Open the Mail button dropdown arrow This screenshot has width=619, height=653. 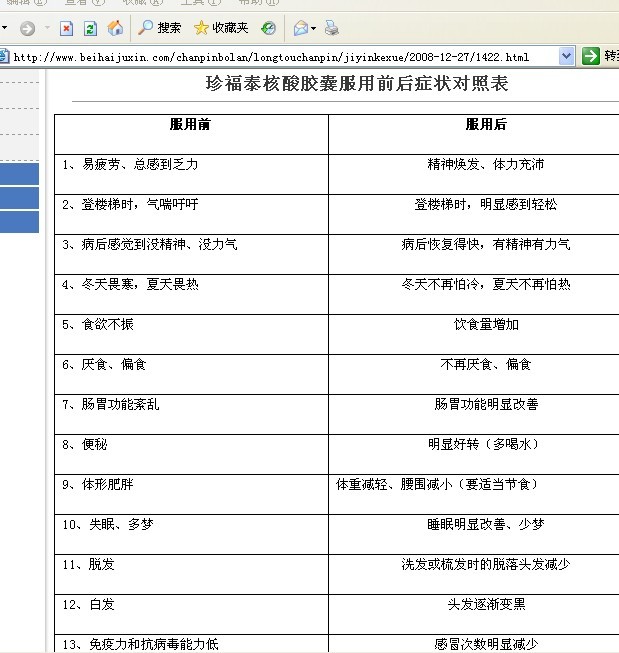coord(314,28)
